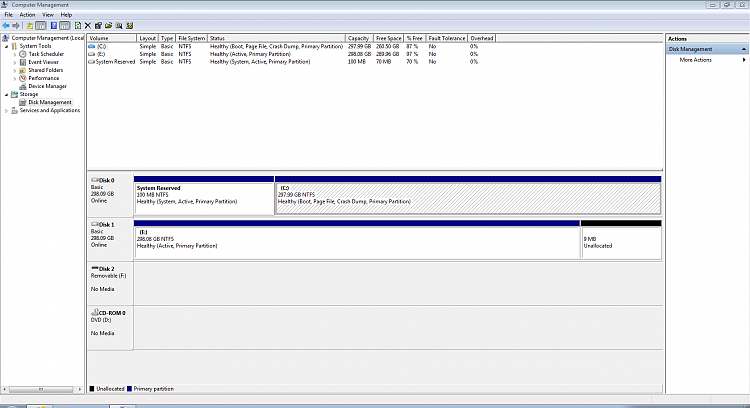Select the Performance monitor icon
The height and width of the screenshot is (408, 750).
tap(22, 78)
